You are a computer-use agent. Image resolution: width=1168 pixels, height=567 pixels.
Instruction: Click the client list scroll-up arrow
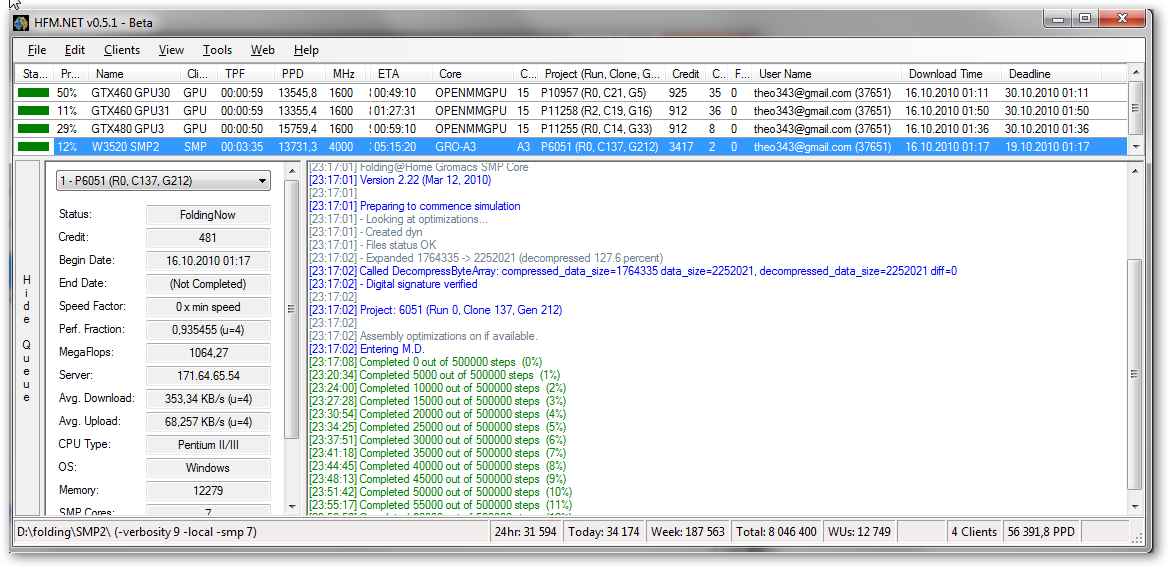1135,73
